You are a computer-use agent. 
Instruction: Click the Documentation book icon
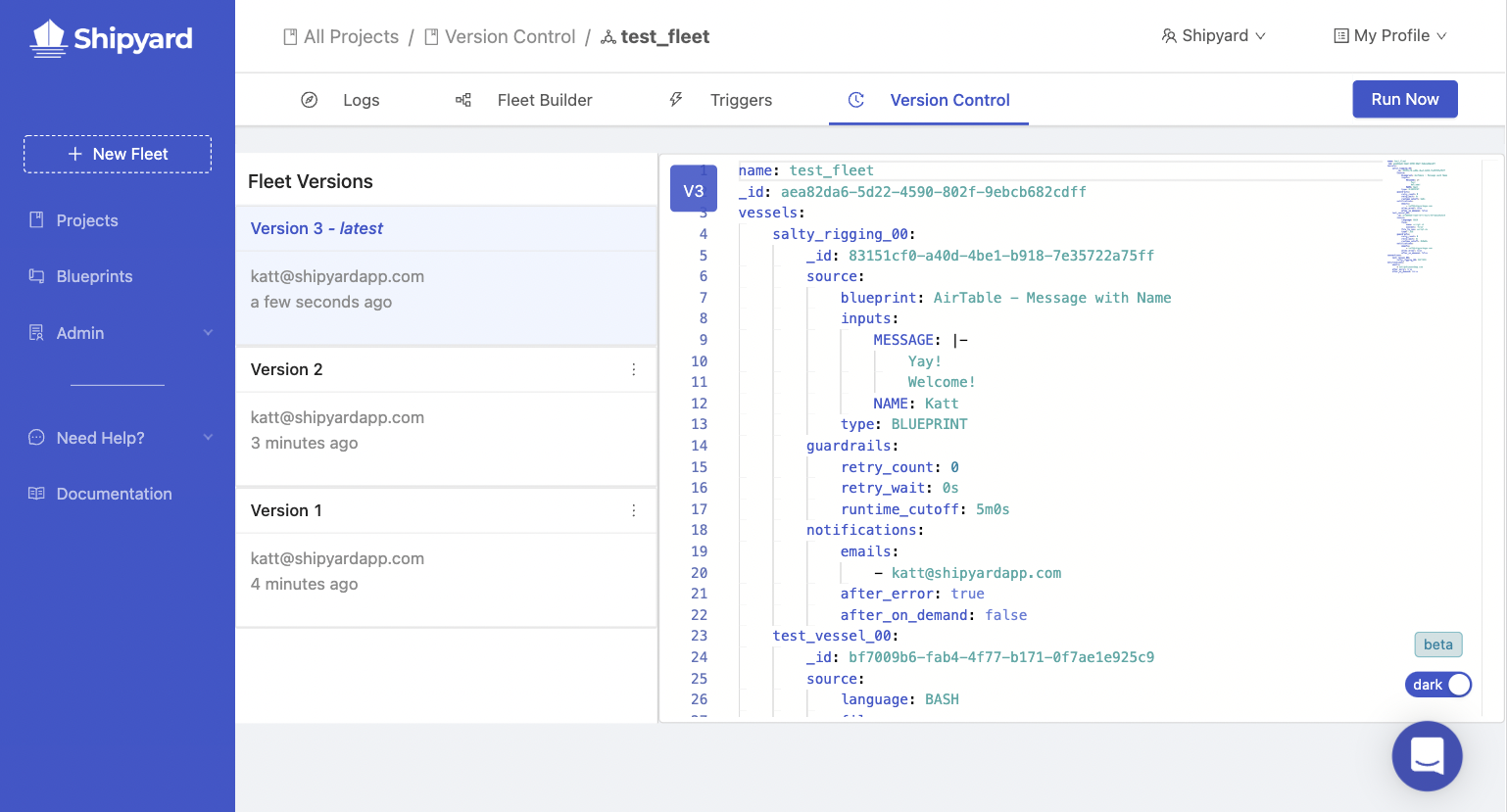tap(36, 494)
